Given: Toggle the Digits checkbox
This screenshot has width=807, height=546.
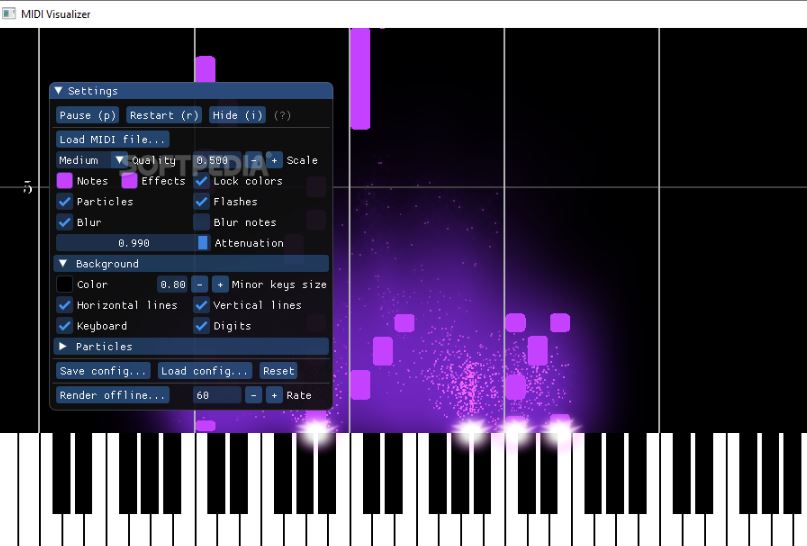Looking at the screenshot, I should click(202, 326).
